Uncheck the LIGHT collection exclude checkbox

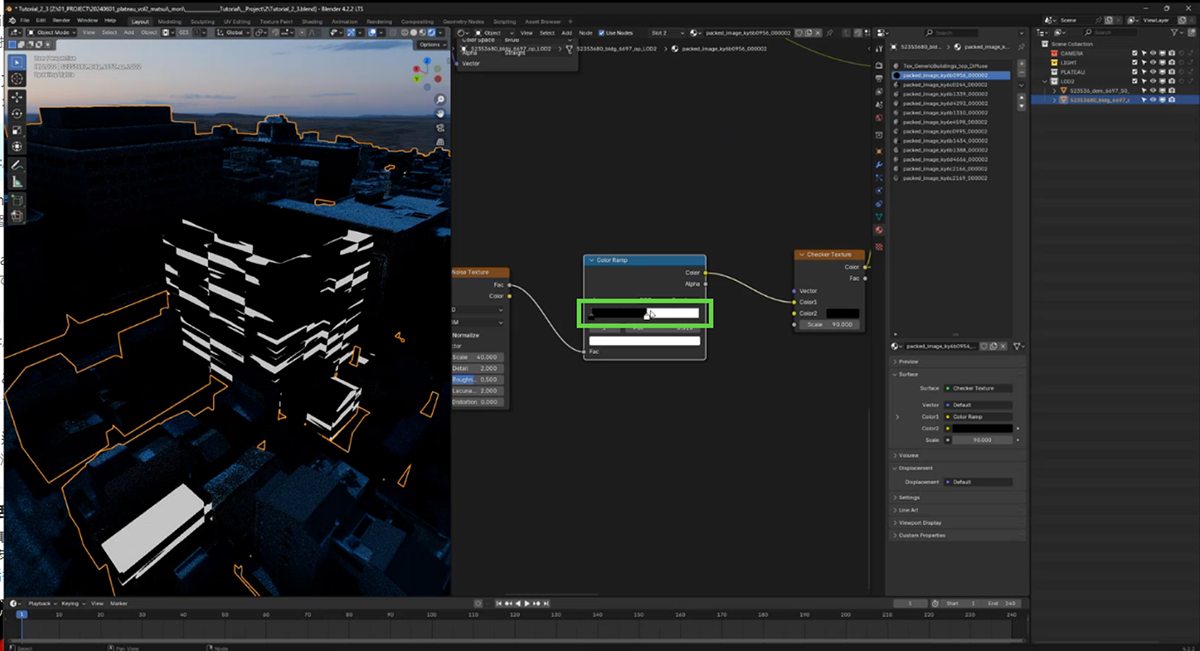[1136, 63]
